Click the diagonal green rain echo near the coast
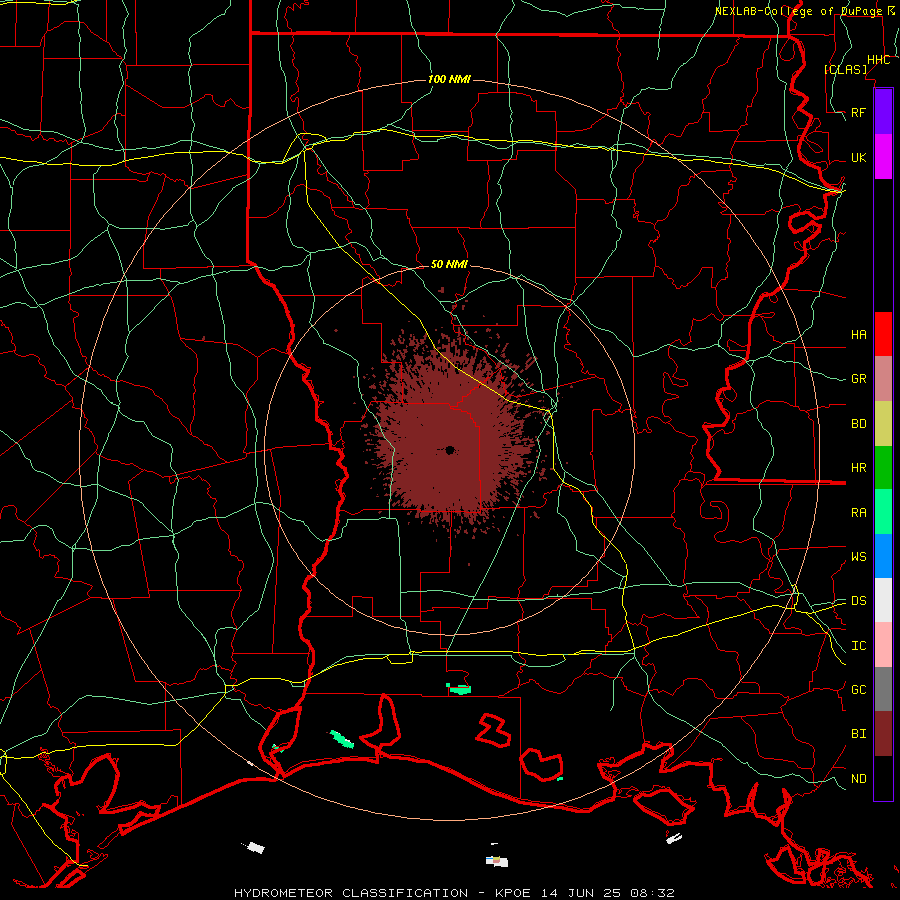Image resolution: width=900 pixels, height=900 pixels. tap(342, 739)
